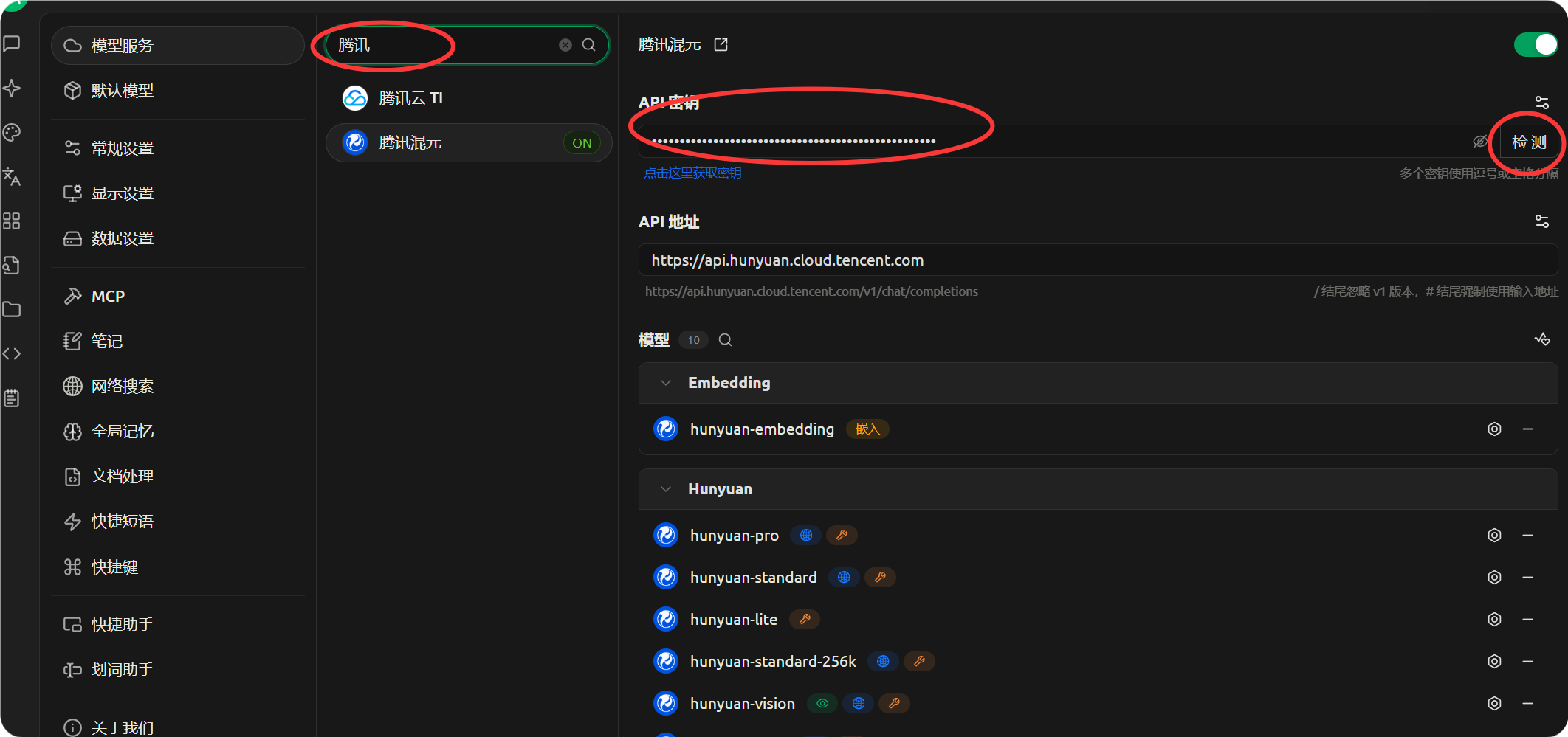Collapse the Embedding model group

pyautogui.click(x=666, y=383)
